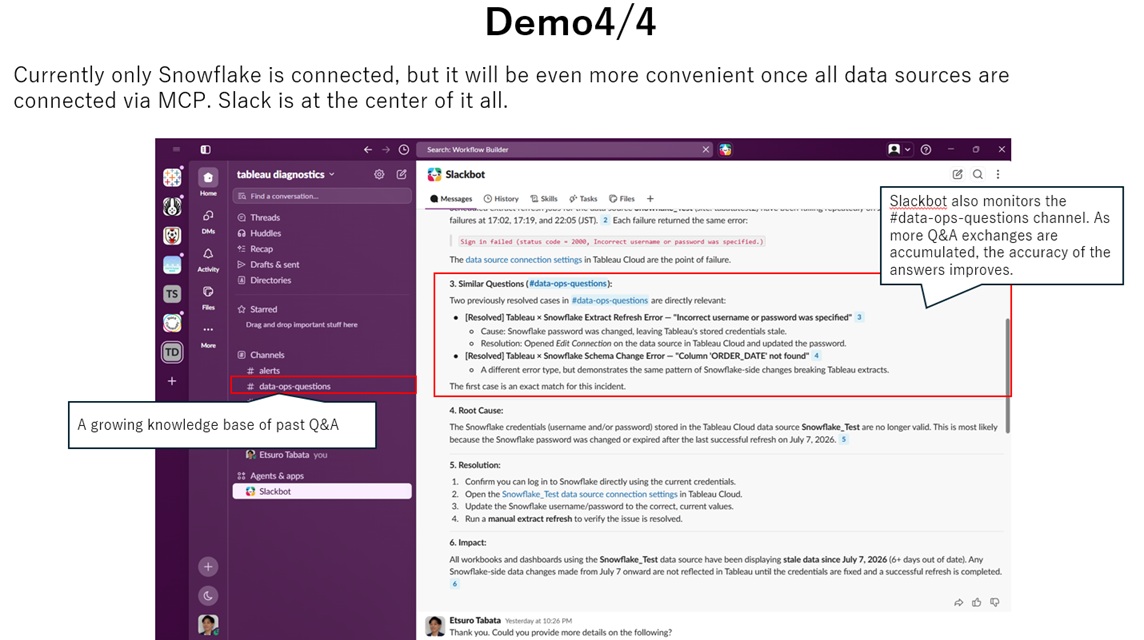Toggle the moon pause notifications icon
Image resolution: width=1144 pixels, height=640 pixels.
(x=208, y=595)
